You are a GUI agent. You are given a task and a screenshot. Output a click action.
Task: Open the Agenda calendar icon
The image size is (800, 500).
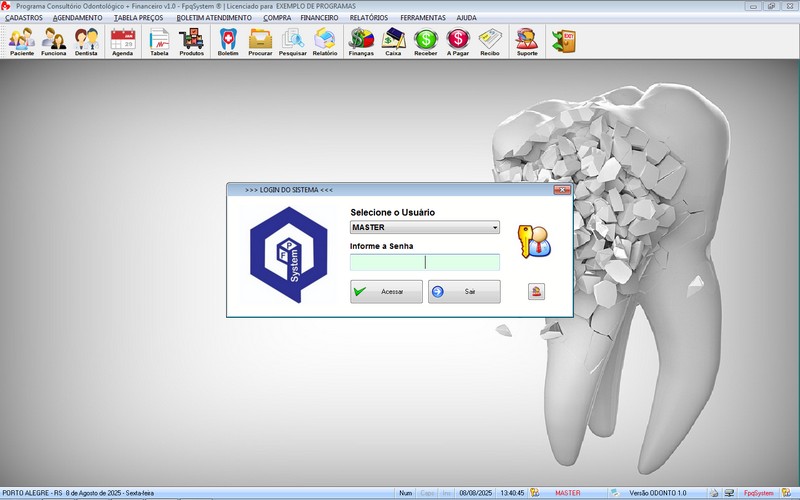[122, 41]
